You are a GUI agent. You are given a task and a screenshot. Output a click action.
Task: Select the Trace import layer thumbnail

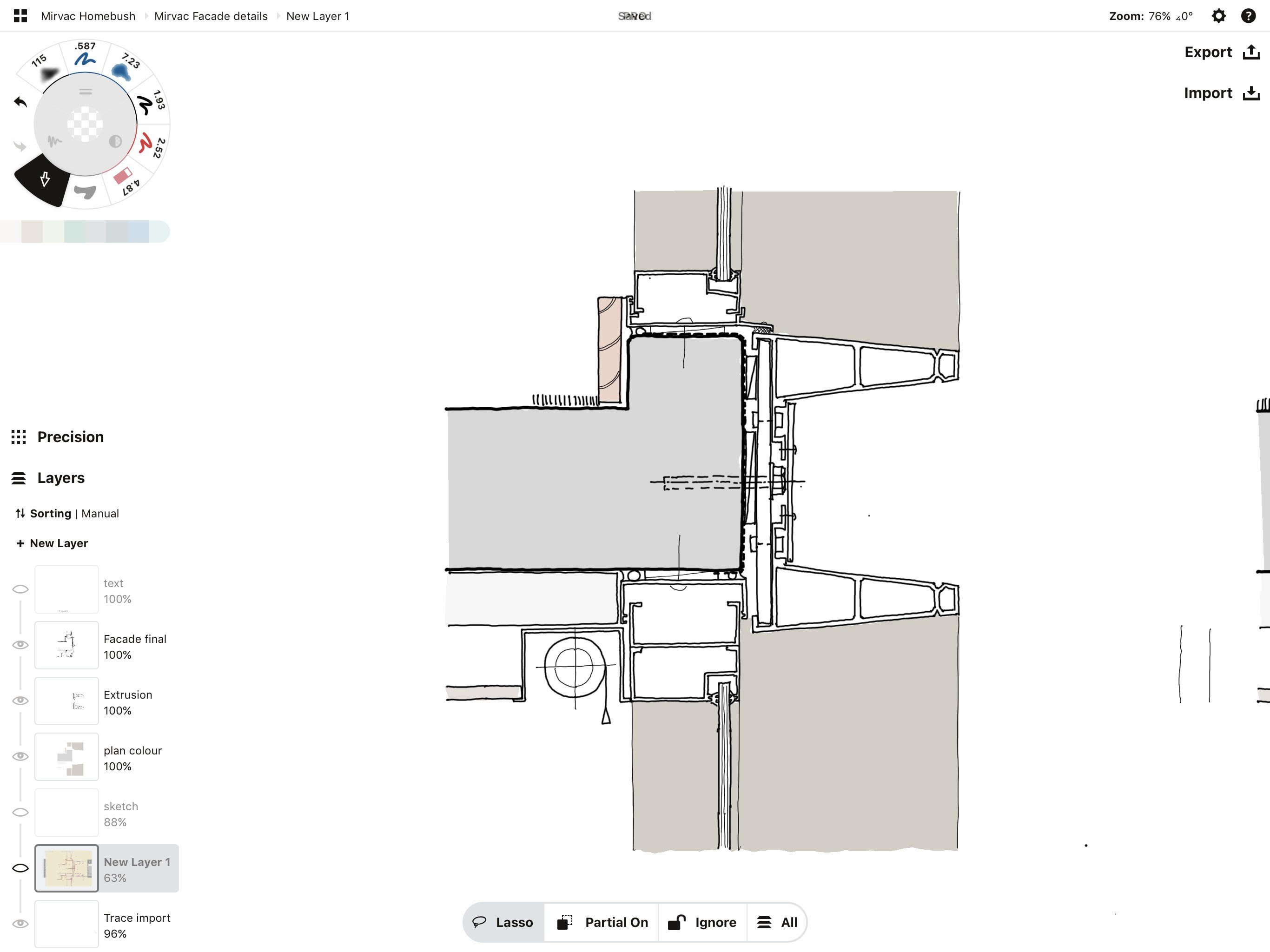coord(66,923)
